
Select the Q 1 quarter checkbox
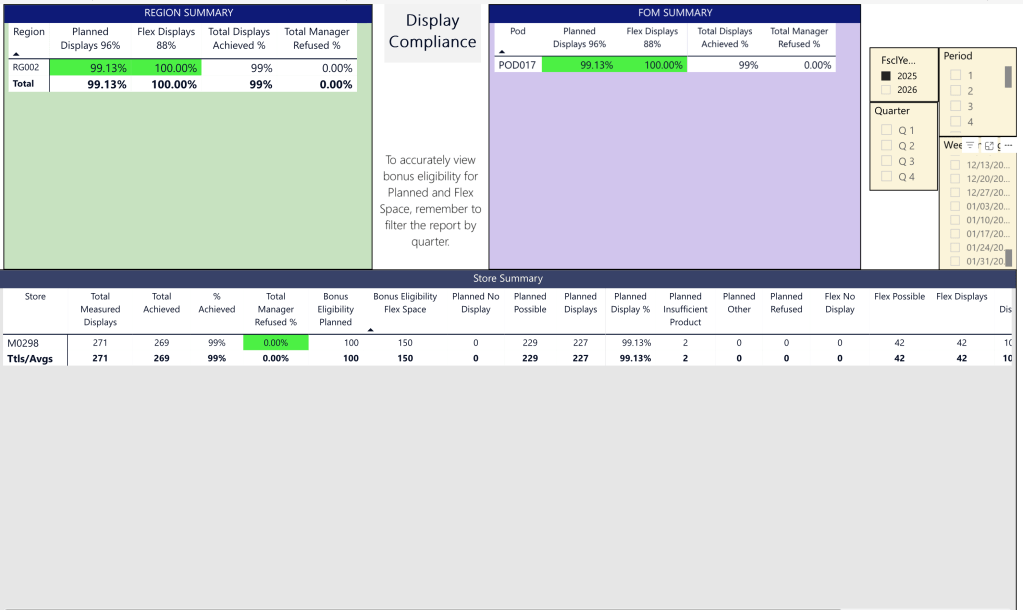click(x=886, y=130)
